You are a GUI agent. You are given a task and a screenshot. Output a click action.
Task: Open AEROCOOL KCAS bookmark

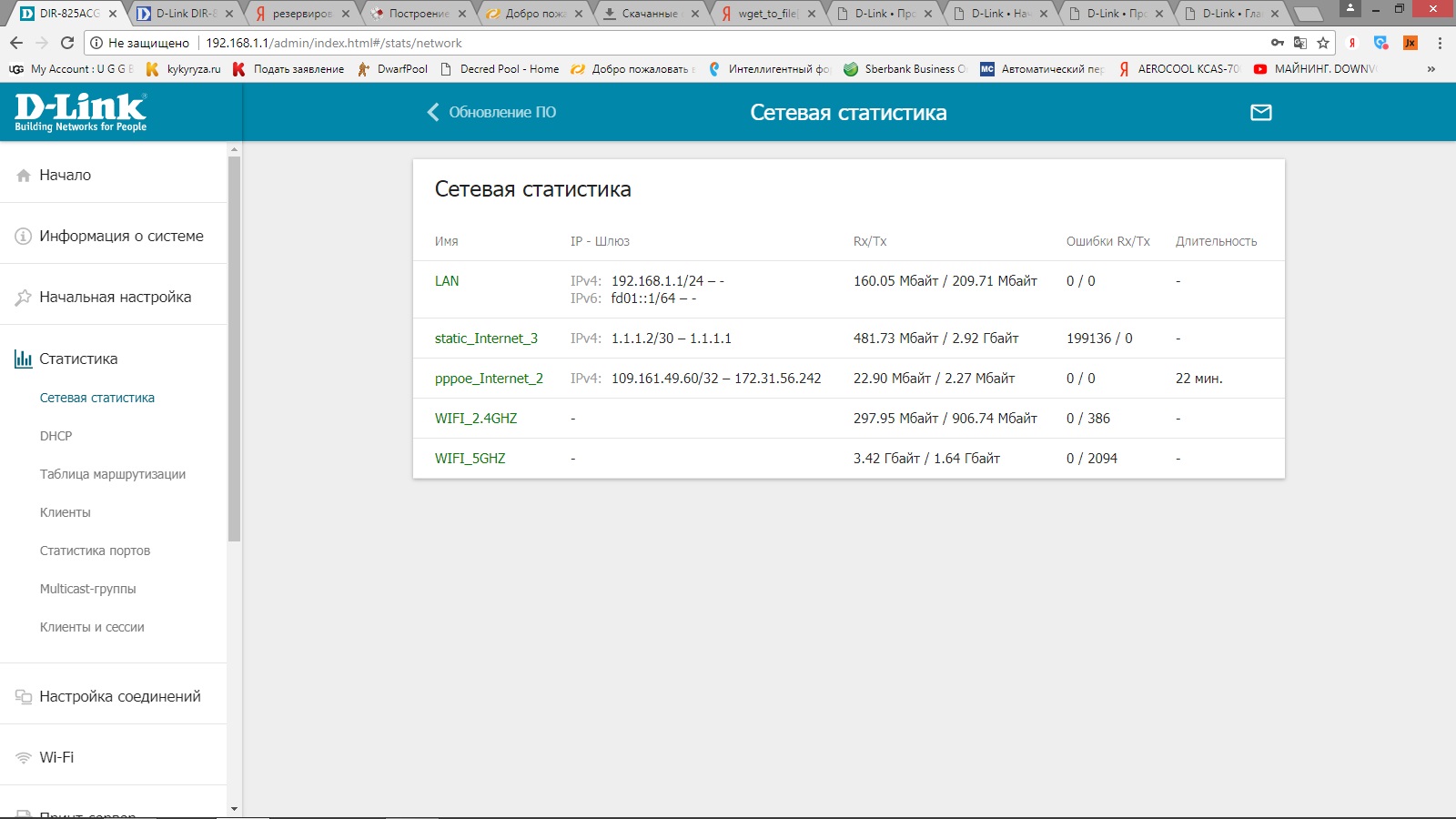[1178, 69]
